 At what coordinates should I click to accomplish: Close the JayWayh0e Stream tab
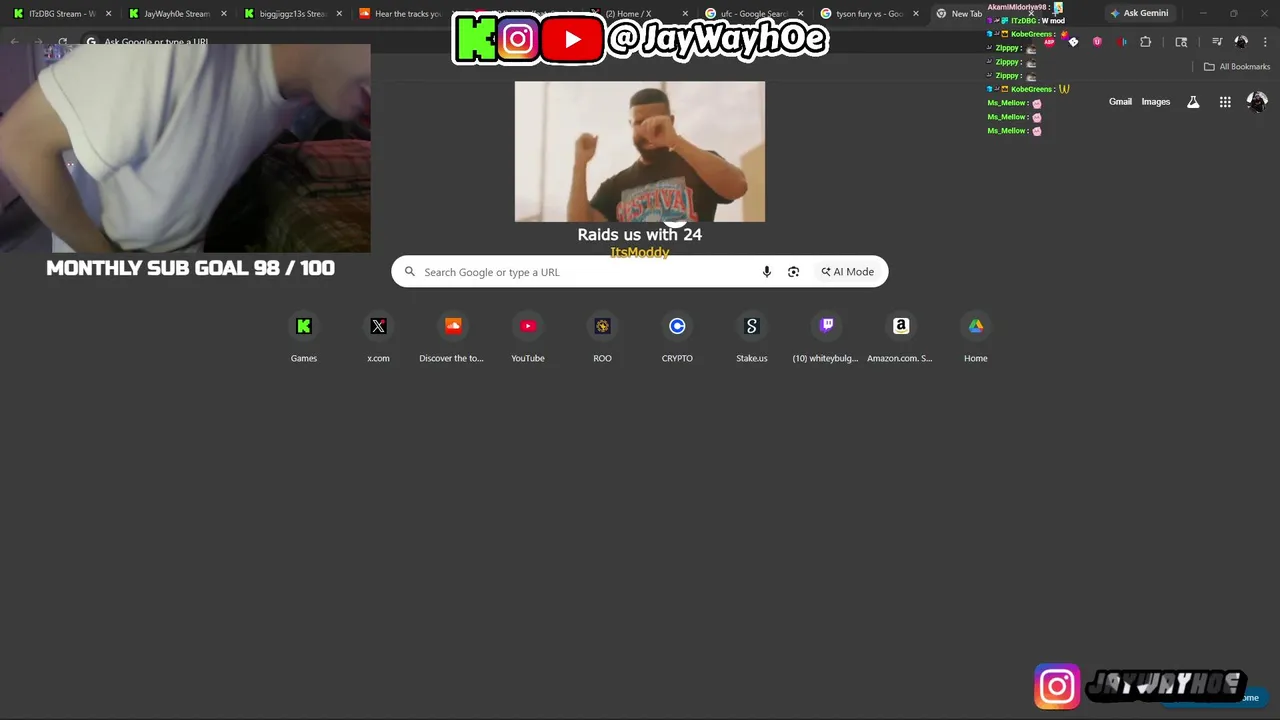click(x=224, y=14)
